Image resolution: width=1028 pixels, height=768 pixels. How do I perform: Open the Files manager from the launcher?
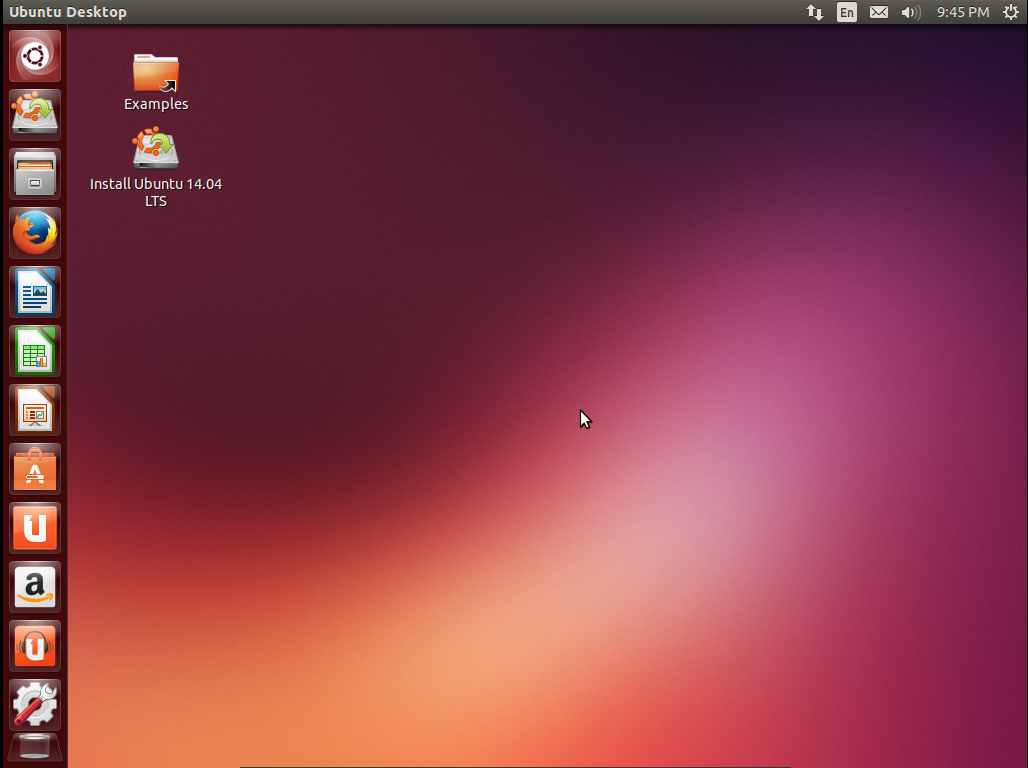(x=35, y=174)
